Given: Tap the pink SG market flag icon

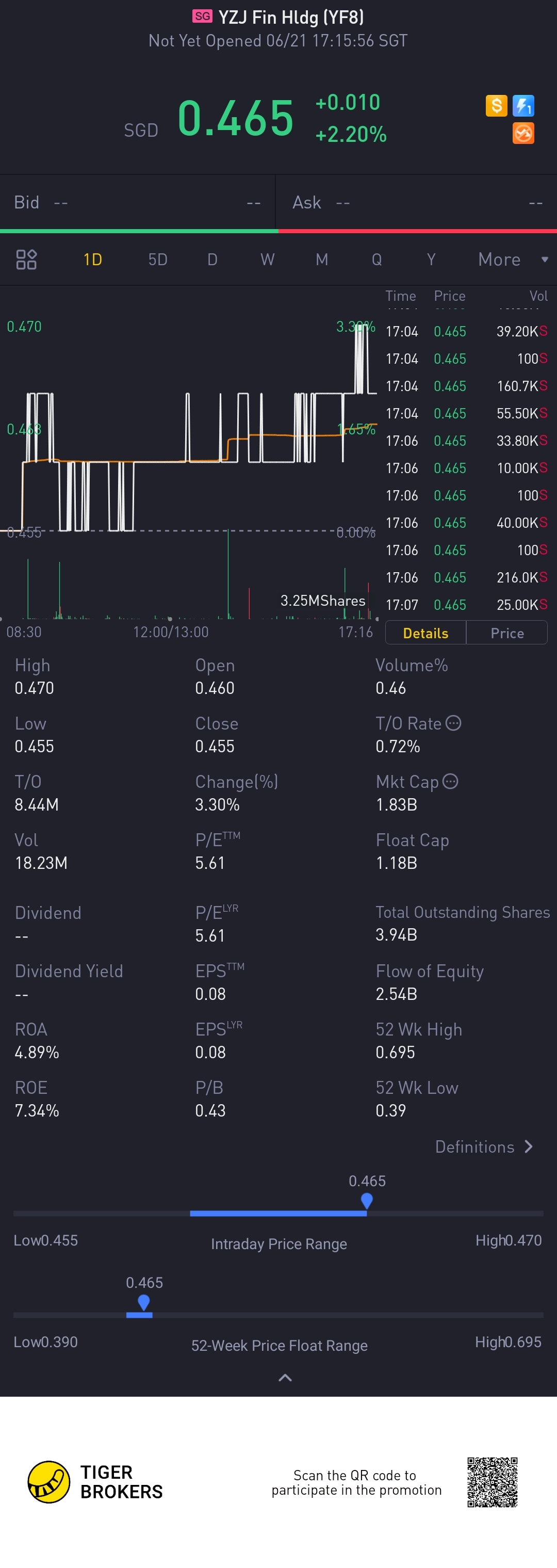Looking at the screenshot, I should click(x=202, y=17).
